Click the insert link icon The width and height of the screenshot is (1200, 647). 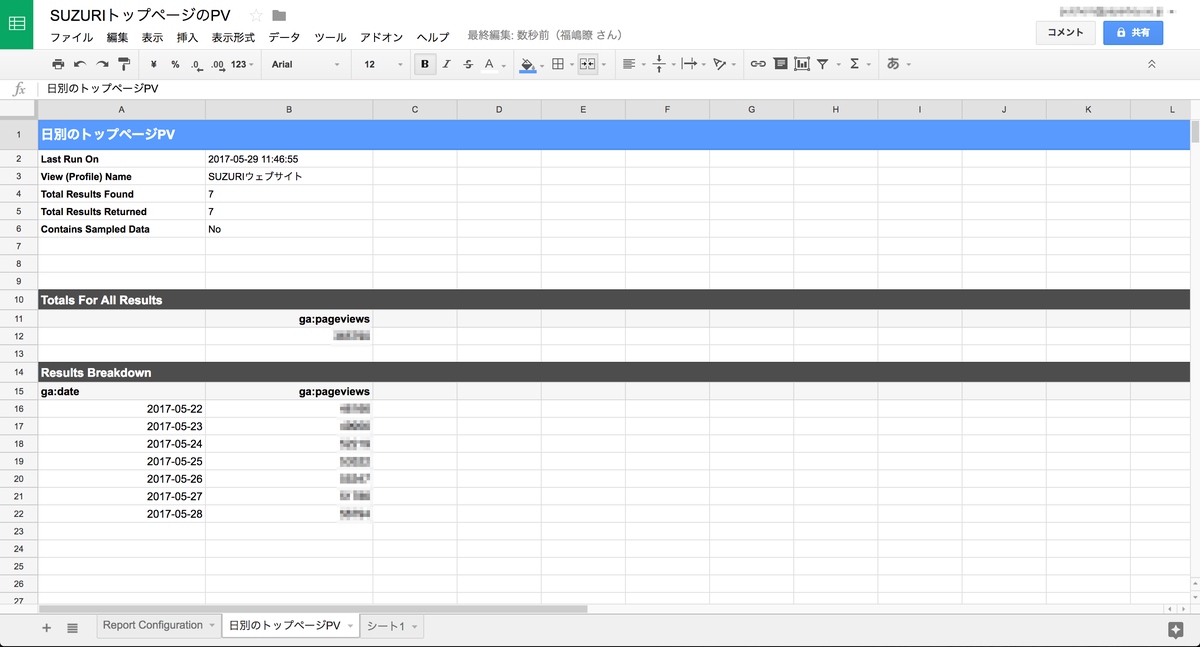click(758, 64)
